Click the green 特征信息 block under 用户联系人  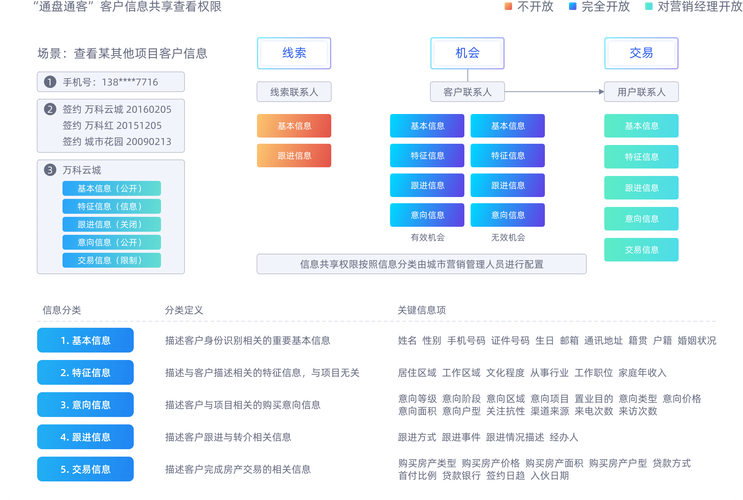(x=641, y=157)
